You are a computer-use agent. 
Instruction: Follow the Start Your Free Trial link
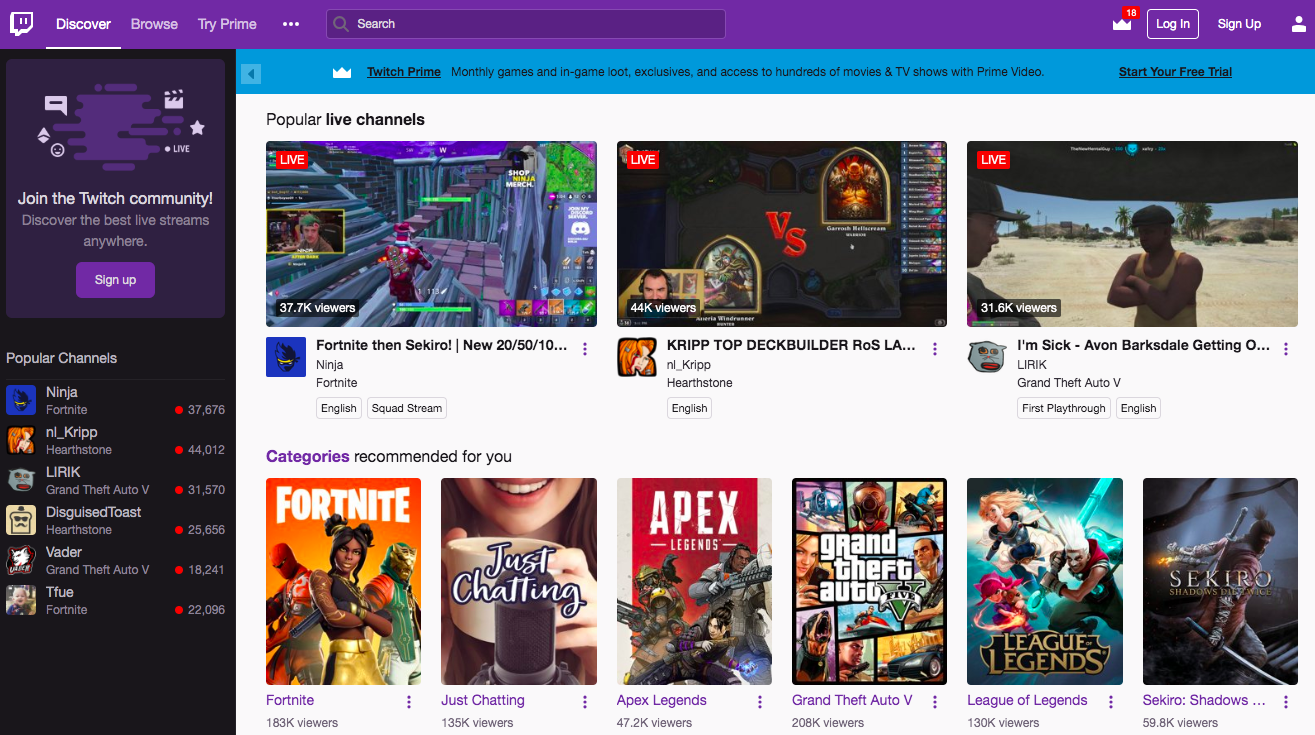click(1175, 72)
